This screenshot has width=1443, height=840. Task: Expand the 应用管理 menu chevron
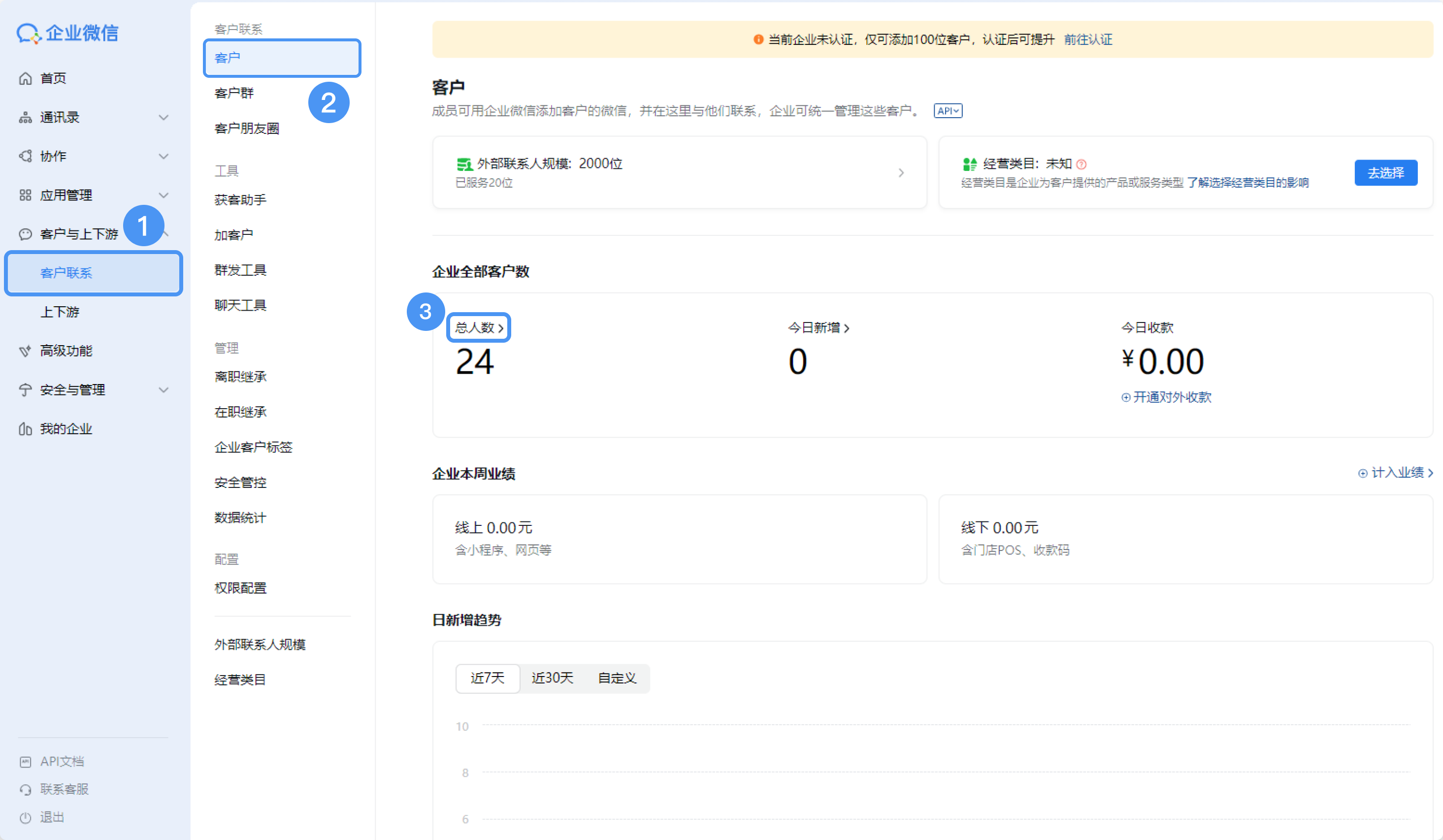point(164,195)
